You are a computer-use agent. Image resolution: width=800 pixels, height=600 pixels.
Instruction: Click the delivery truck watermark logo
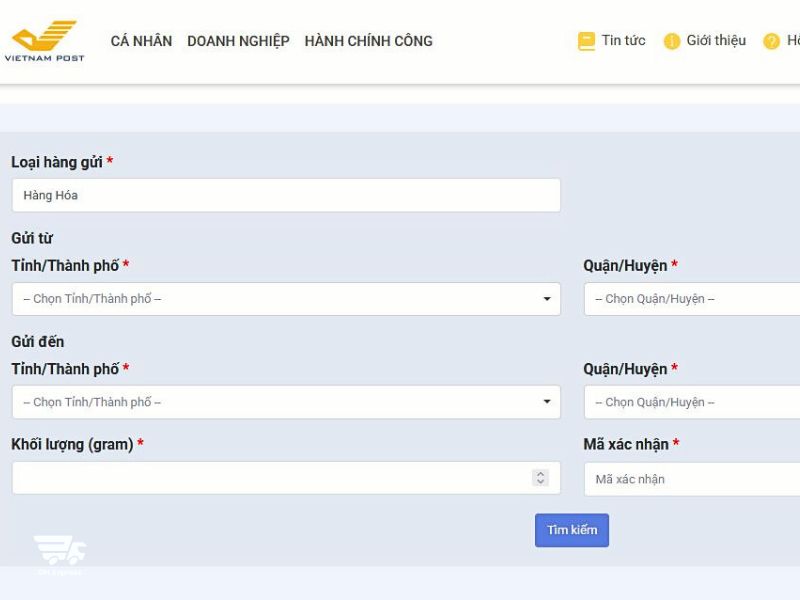coord(60,552)
